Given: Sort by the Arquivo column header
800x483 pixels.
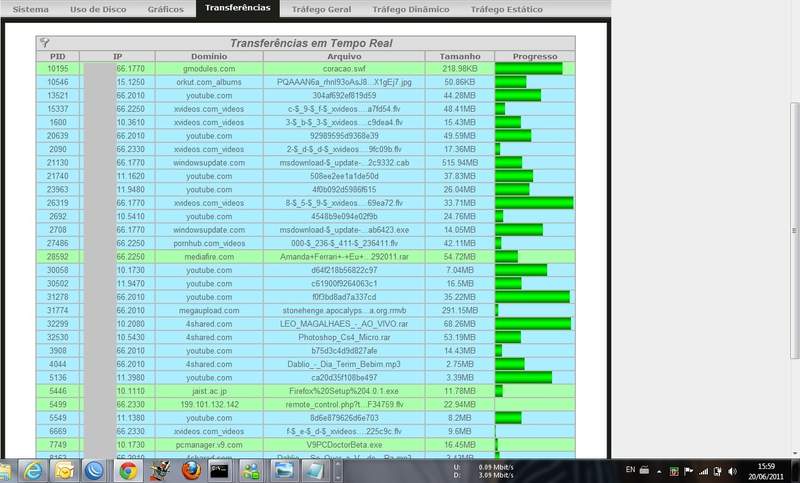Looking at the screenshot, I should pyautogui.click(x=344, y=56).
